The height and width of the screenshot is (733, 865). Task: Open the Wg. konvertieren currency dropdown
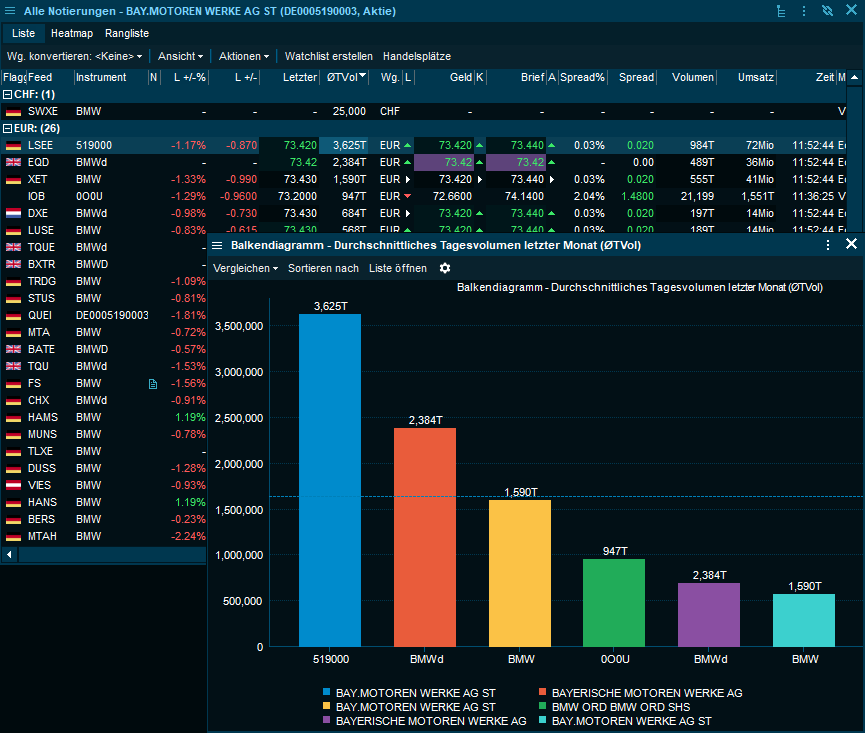coord(75,56)
